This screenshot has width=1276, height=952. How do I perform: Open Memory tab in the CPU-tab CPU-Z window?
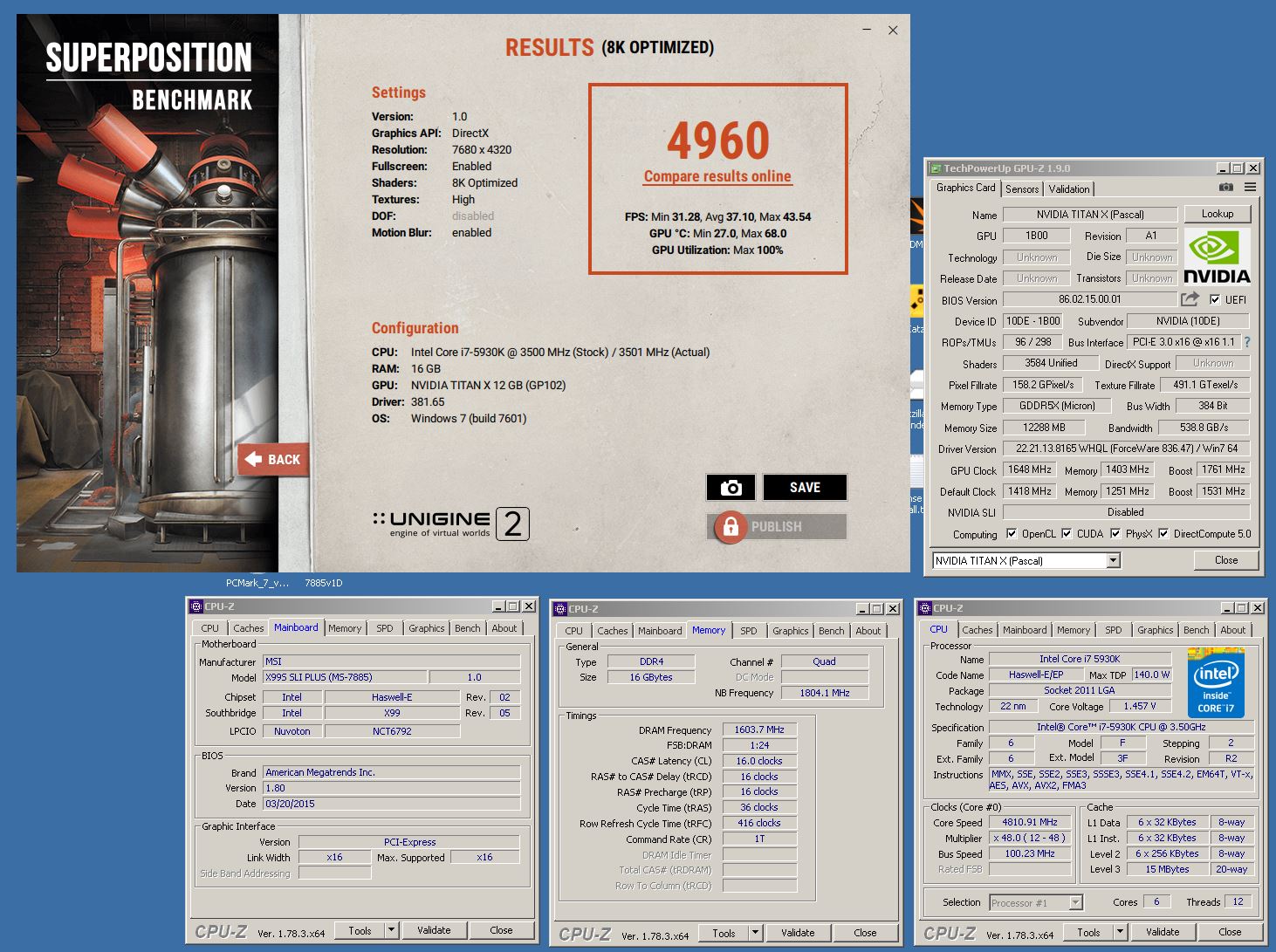1074,630
